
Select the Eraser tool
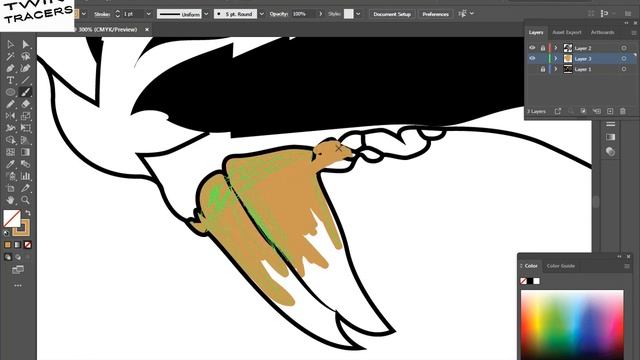(x=25, y=104)
